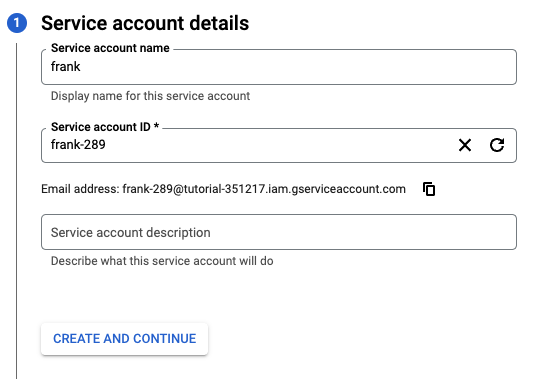Image resolution: width=540 pixels, height=383 pixels.
Task: Regenerate the service account ID with refresh icon
Action: tap(497, 145)
